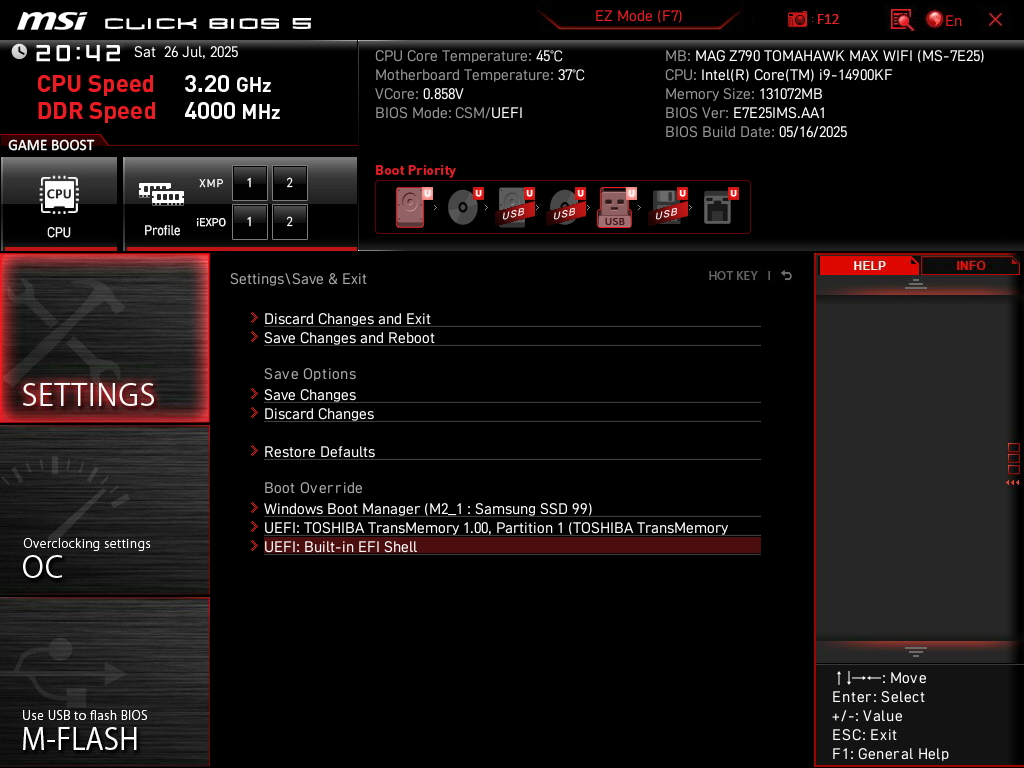Click the arrow beside Windows Boot Manager
This screenshot has width=1024, height=768.
point(254,507)
